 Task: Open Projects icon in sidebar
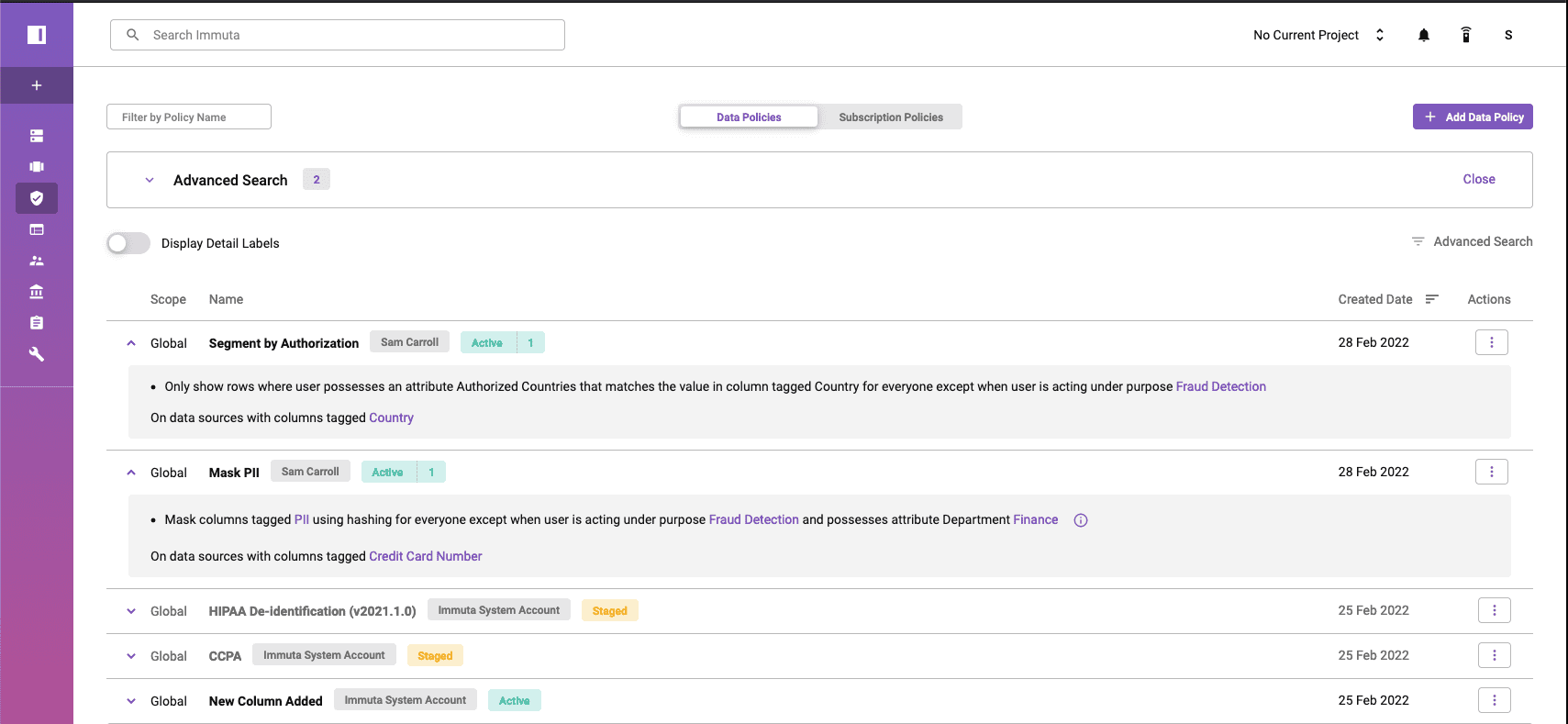pos(37,167)
